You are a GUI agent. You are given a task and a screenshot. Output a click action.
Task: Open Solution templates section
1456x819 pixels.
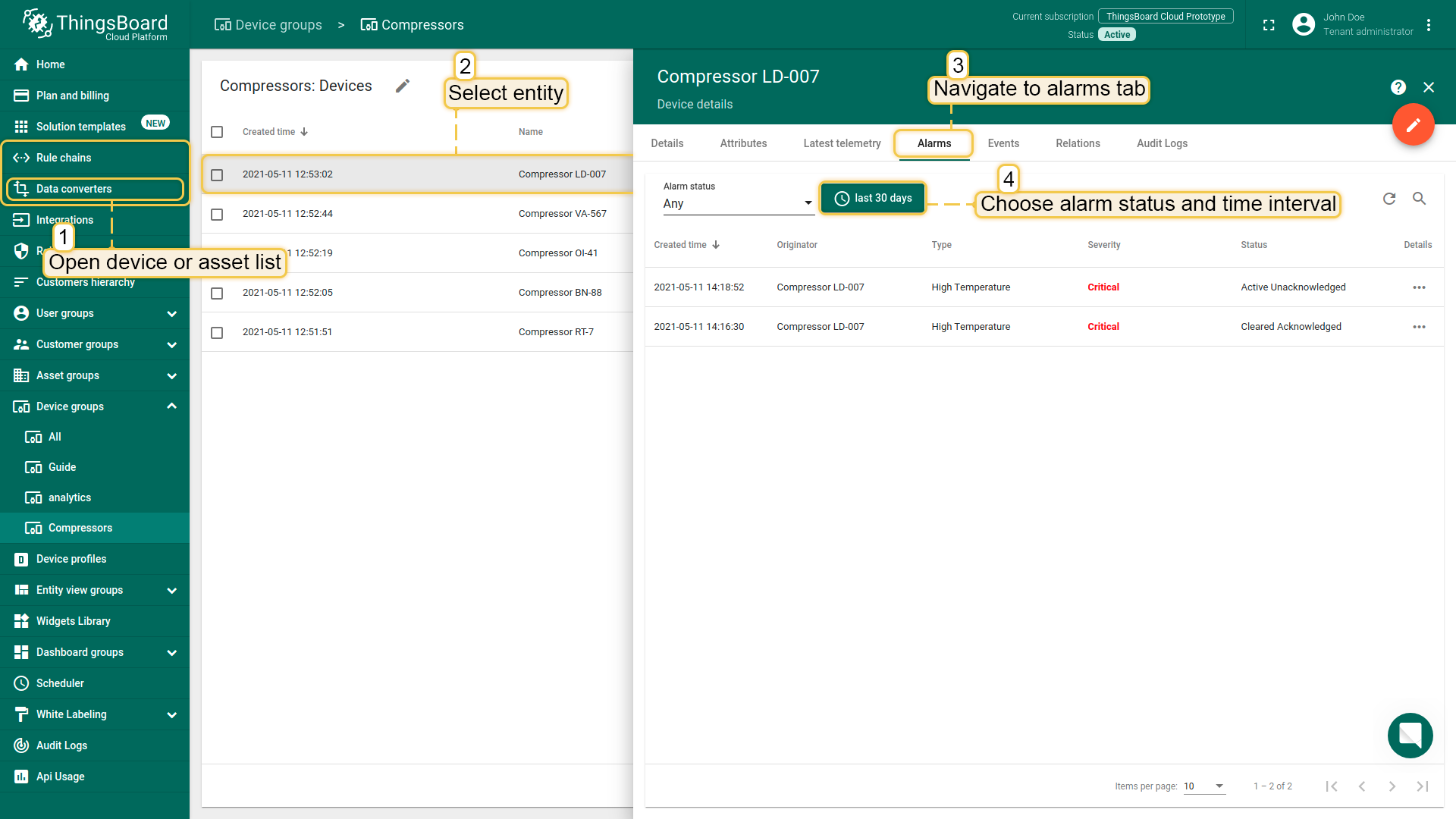[x=95, y=127]
